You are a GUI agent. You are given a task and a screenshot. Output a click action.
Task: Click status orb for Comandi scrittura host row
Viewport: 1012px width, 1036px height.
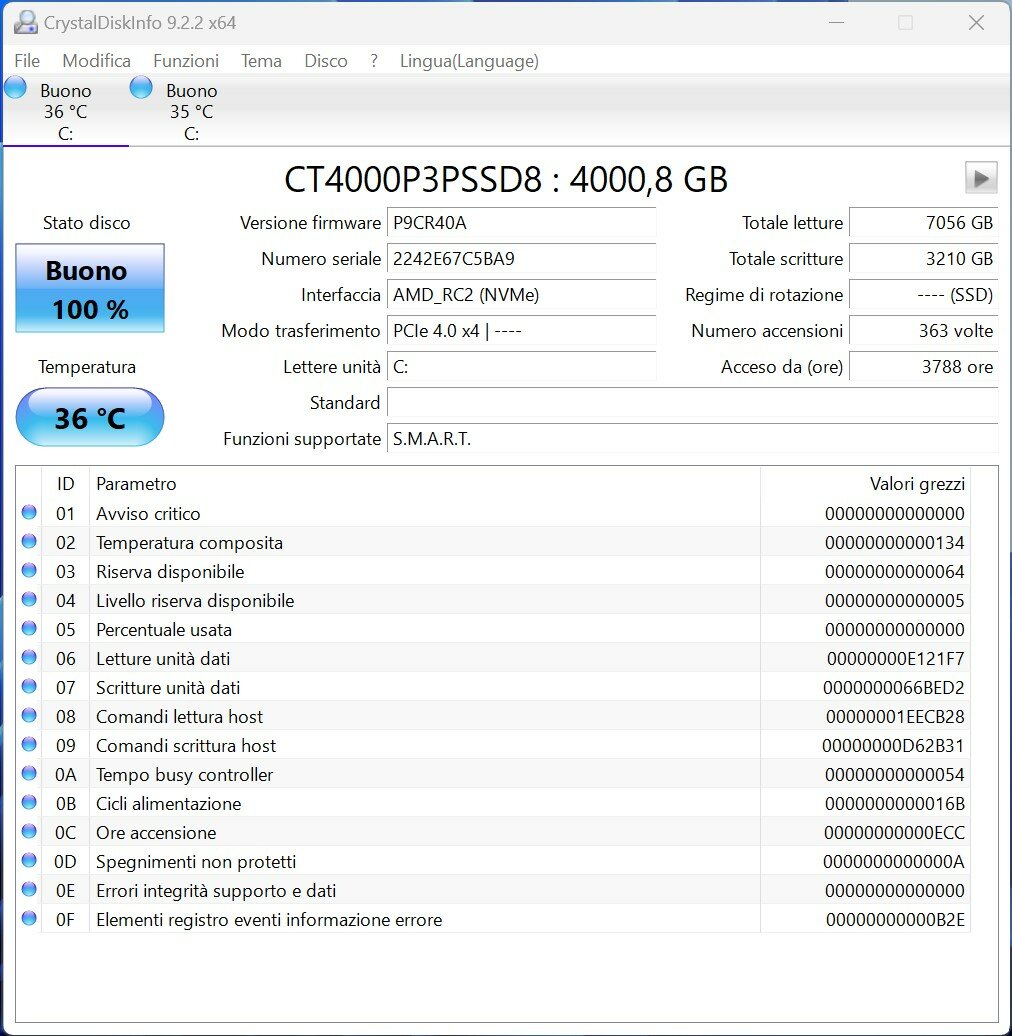29,745
